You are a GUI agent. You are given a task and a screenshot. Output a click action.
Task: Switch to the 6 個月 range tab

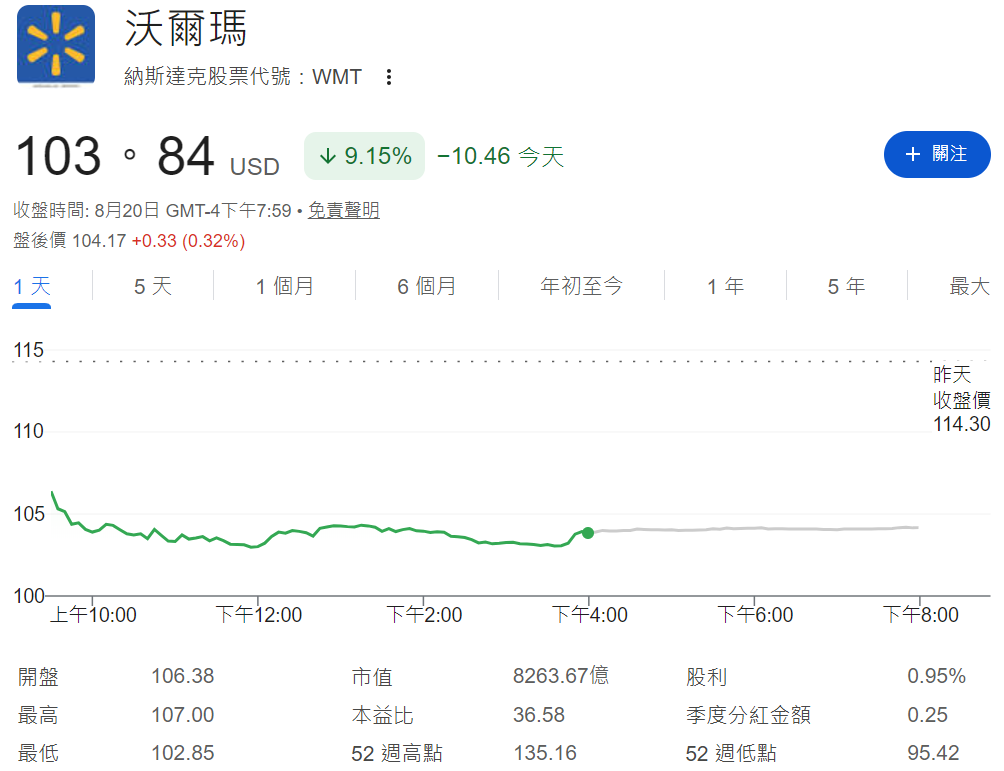pos(426,286)
